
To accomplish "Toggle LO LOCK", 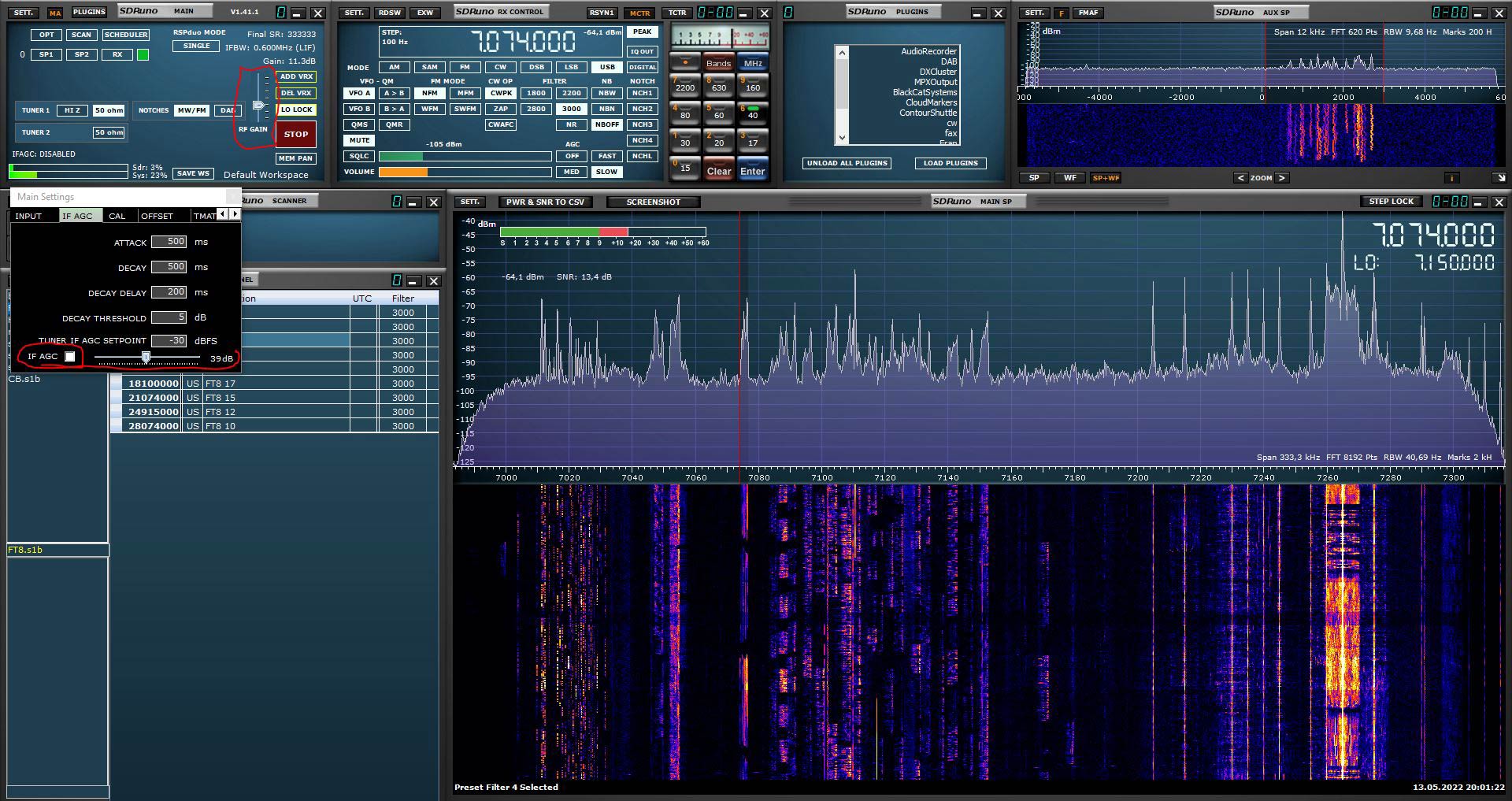I will (296, 109).
